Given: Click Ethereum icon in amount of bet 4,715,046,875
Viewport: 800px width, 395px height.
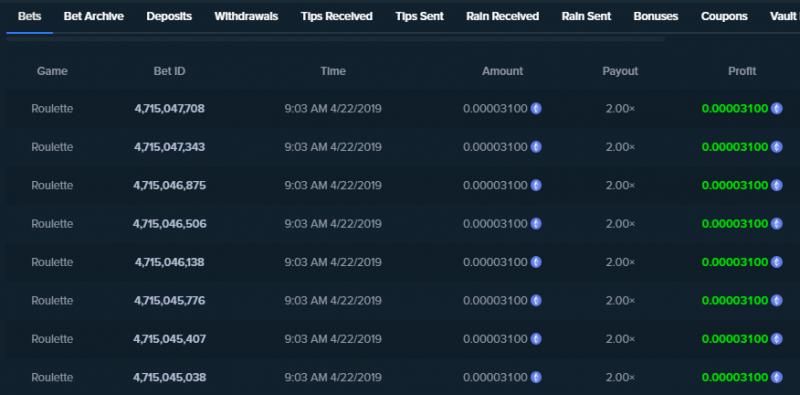Looking at the screenshot, I should [x=536, y=185].
